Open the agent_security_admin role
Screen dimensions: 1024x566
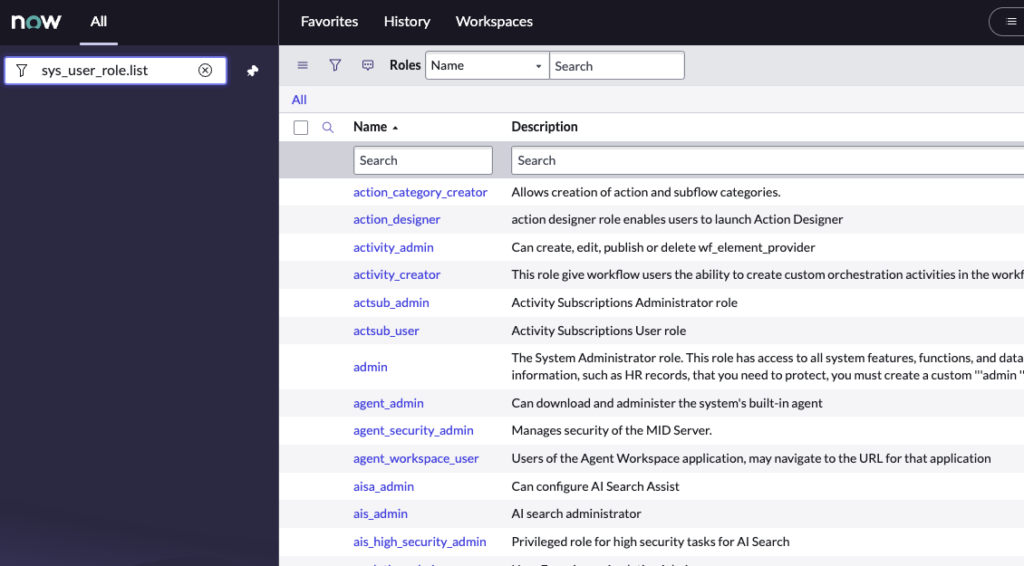(413, 431)
